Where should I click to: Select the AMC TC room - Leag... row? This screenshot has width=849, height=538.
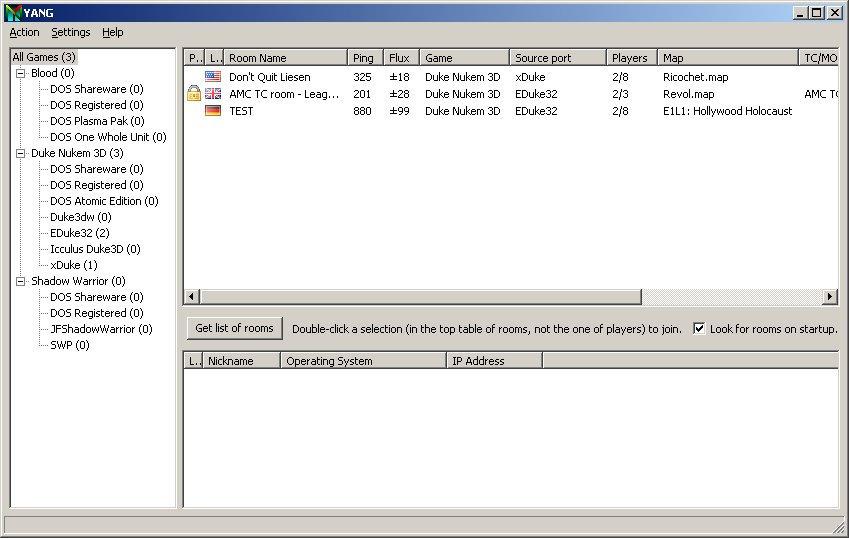click(x=511, y=94)
